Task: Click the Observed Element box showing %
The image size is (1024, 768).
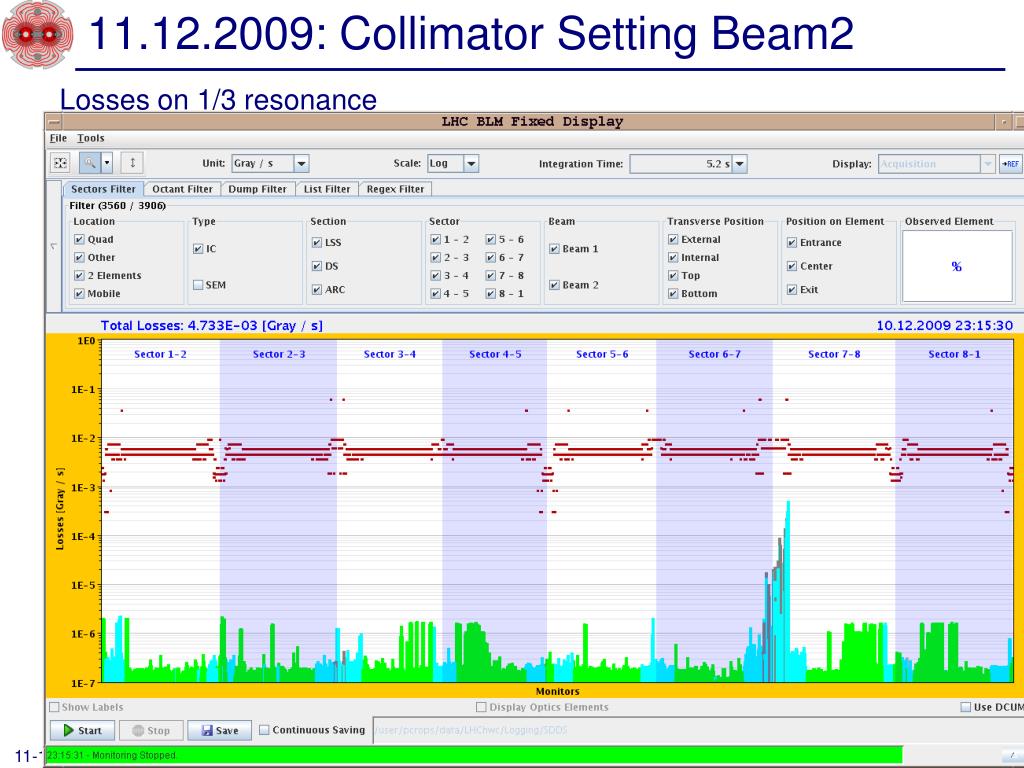Action: pyautogui.click(x=957, y=266)
